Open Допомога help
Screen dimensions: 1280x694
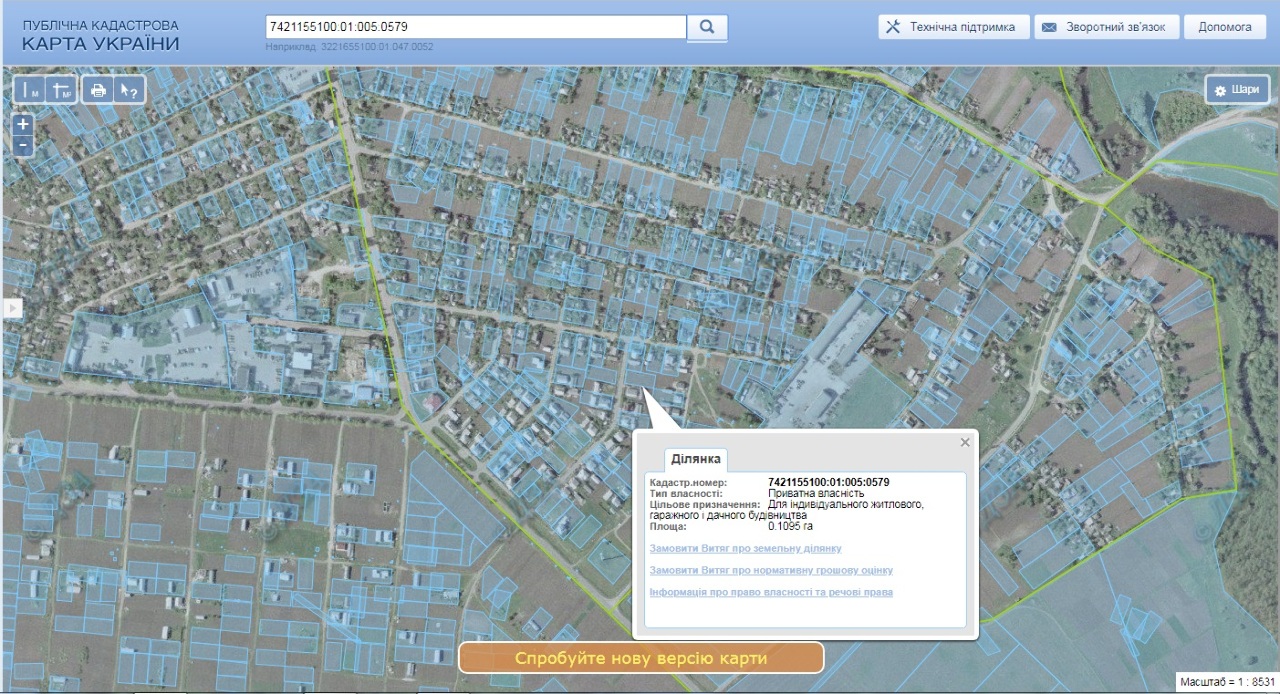coord(1224,27)
